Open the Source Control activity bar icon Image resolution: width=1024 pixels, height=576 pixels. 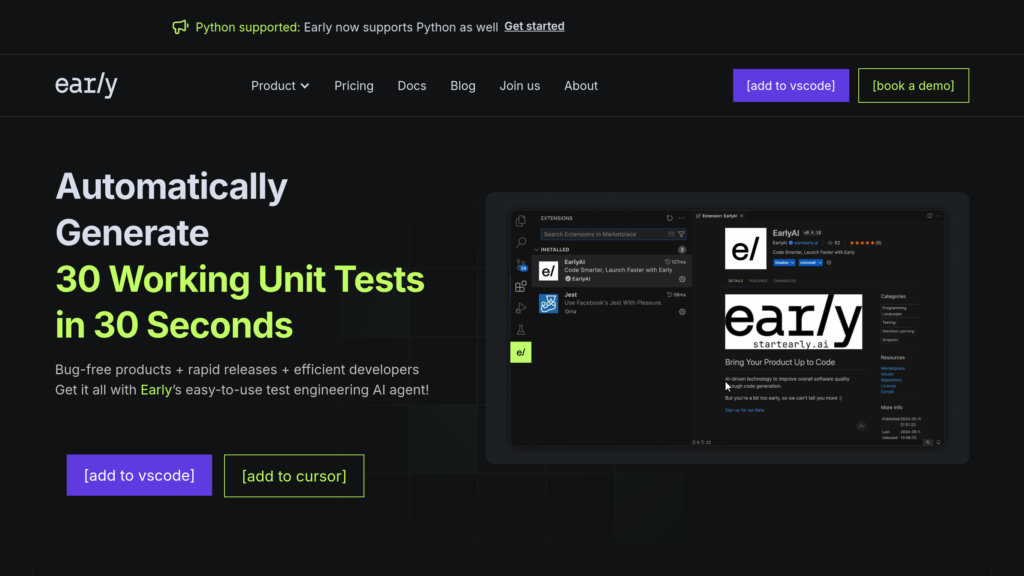[520, 265]
